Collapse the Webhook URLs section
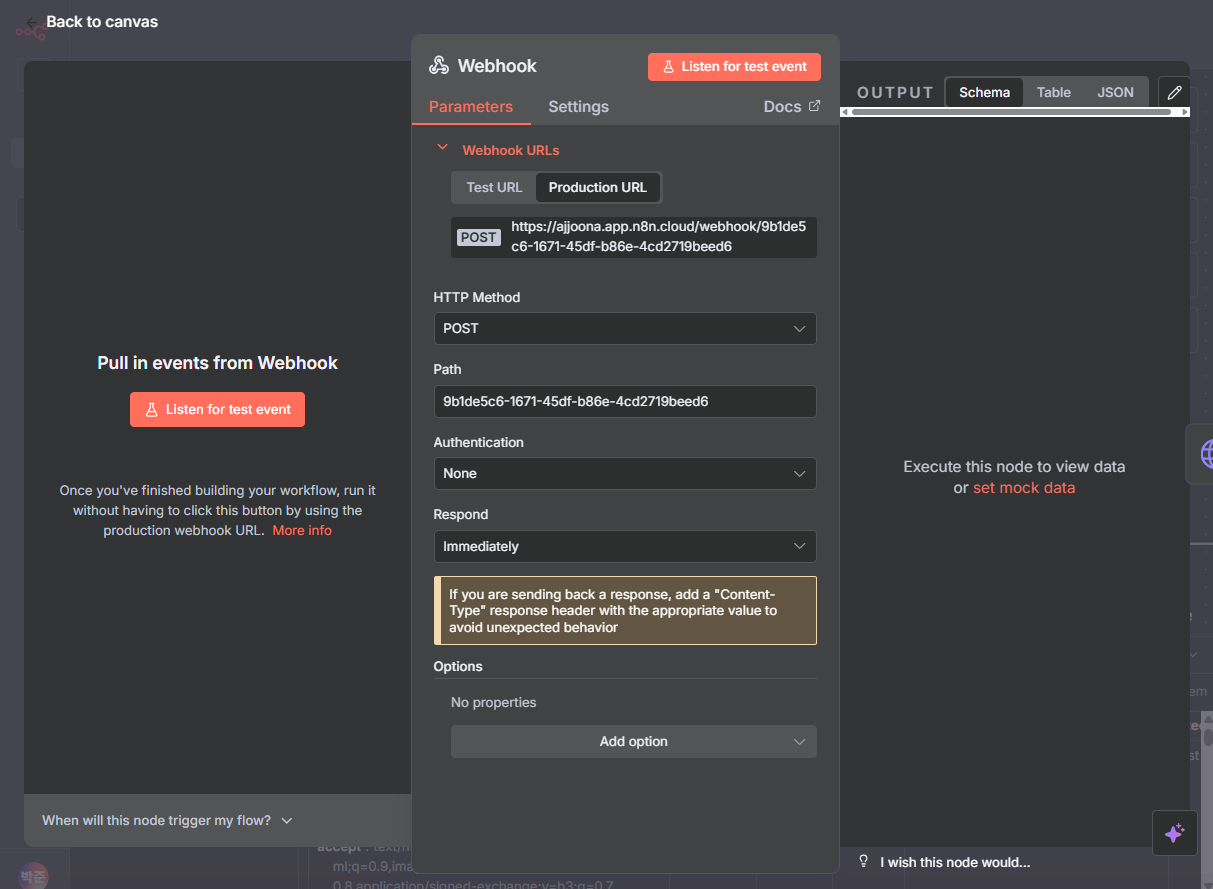This screenshot has height=889, width=1213. (442, 149)
